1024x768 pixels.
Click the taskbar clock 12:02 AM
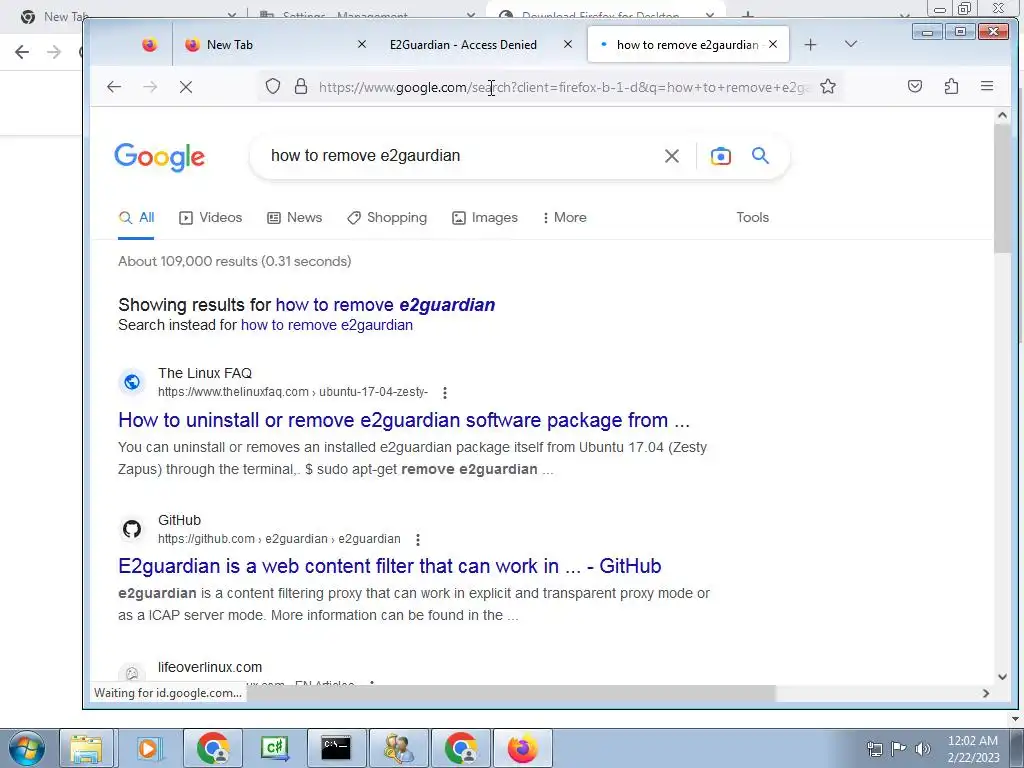click(x=973, y=741)
